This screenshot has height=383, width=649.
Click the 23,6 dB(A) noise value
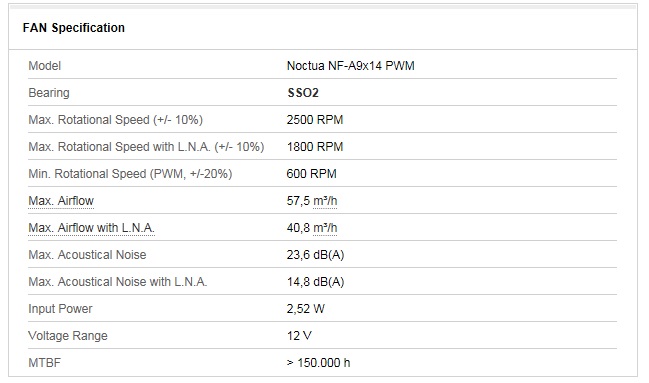point(315,255)
